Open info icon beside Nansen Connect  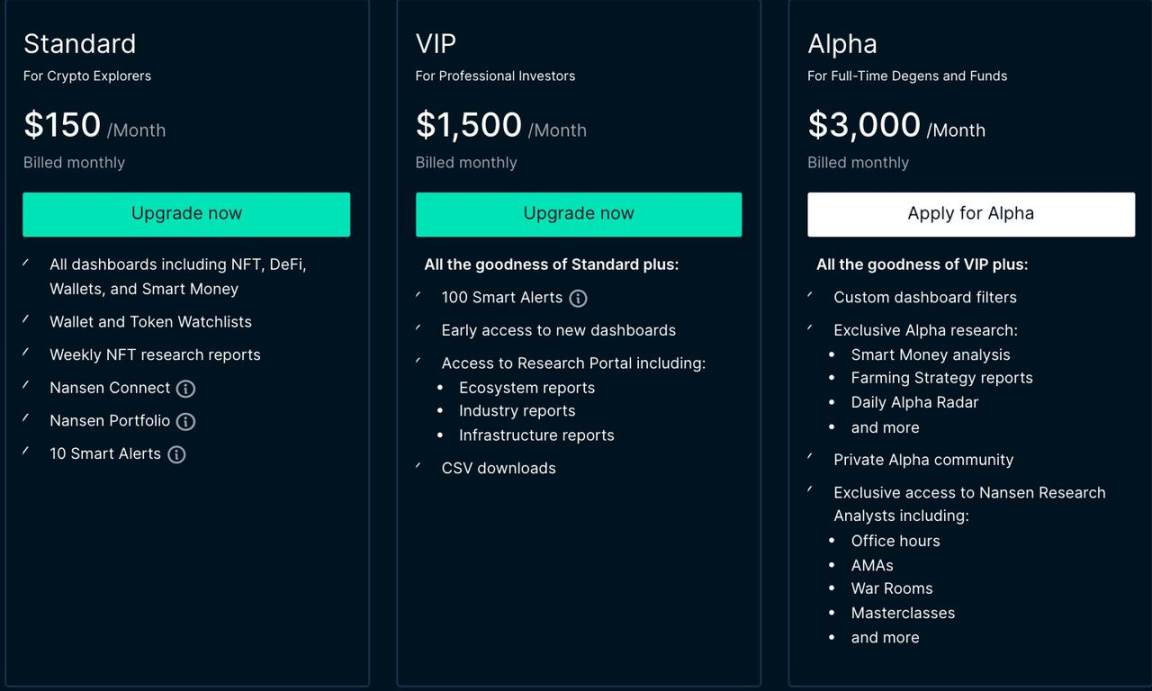click(x=186, y=388)
